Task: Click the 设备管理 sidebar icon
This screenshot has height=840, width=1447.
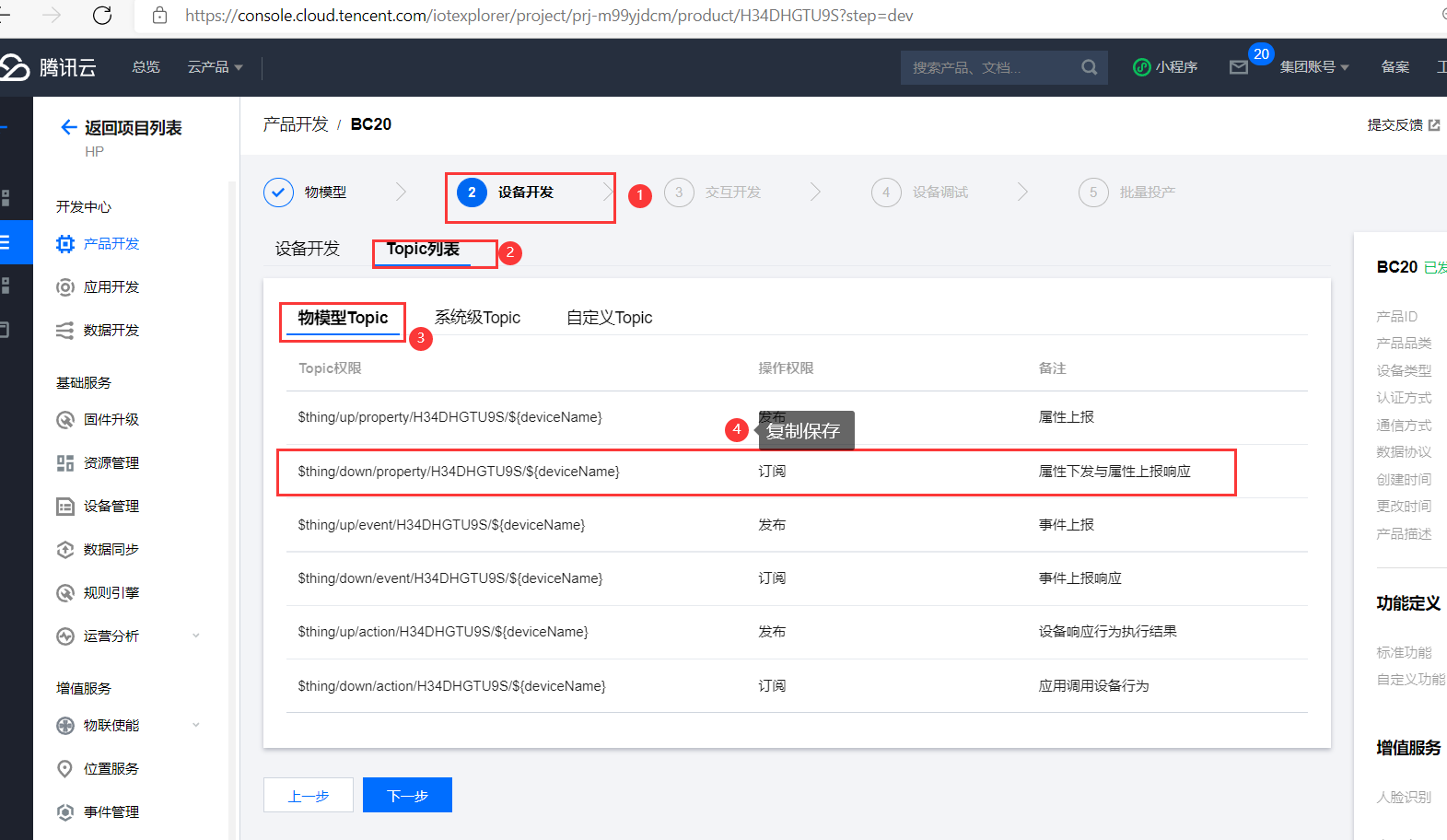Action: tap(64, 507)
